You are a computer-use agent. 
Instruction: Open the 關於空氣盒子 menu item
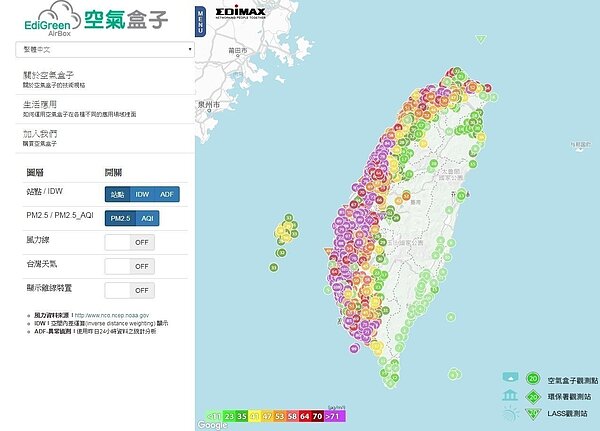click(105, 80)
